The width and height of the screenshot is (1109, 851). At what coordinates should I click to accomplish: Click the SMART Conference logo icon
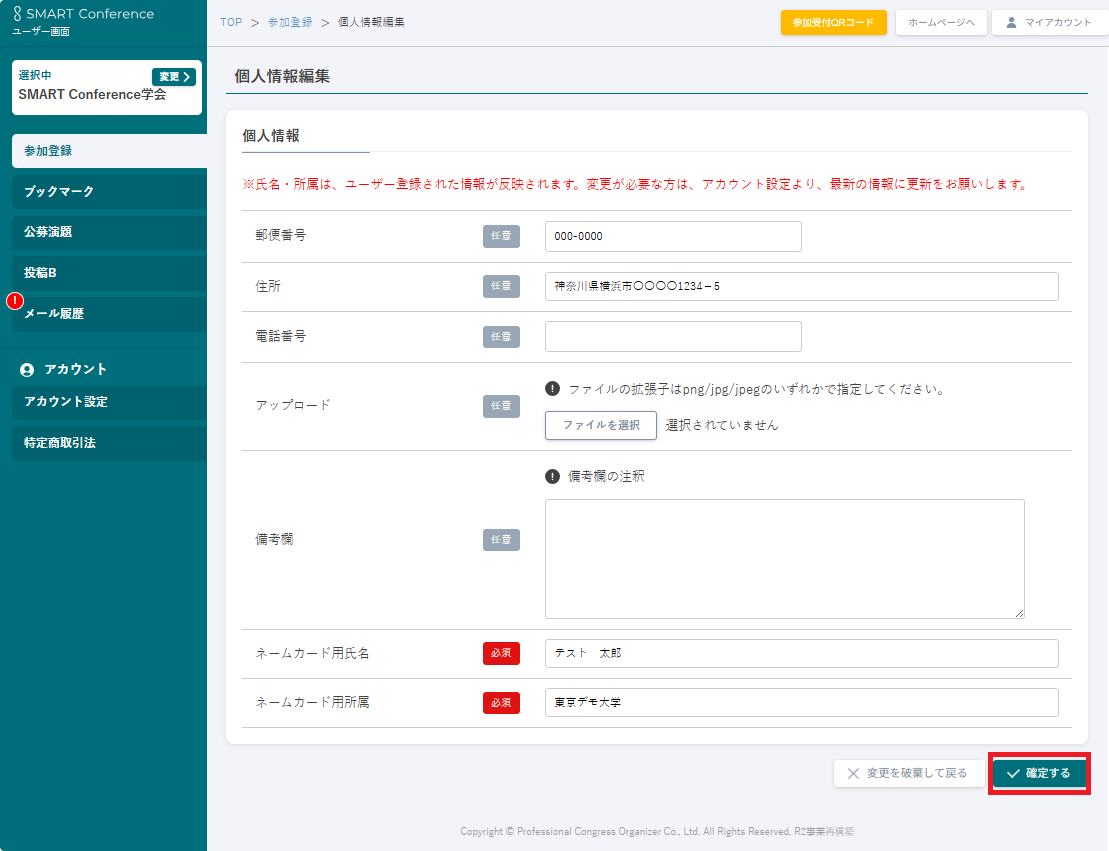(17, 14)
